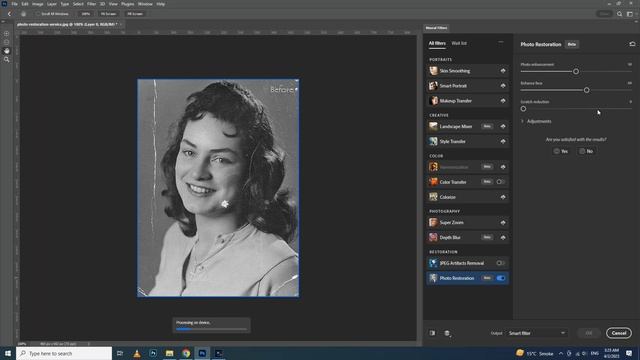Download the Makeup Transfer filter
Viewport: 640px width, 360px height.
(x=503, y=101)
